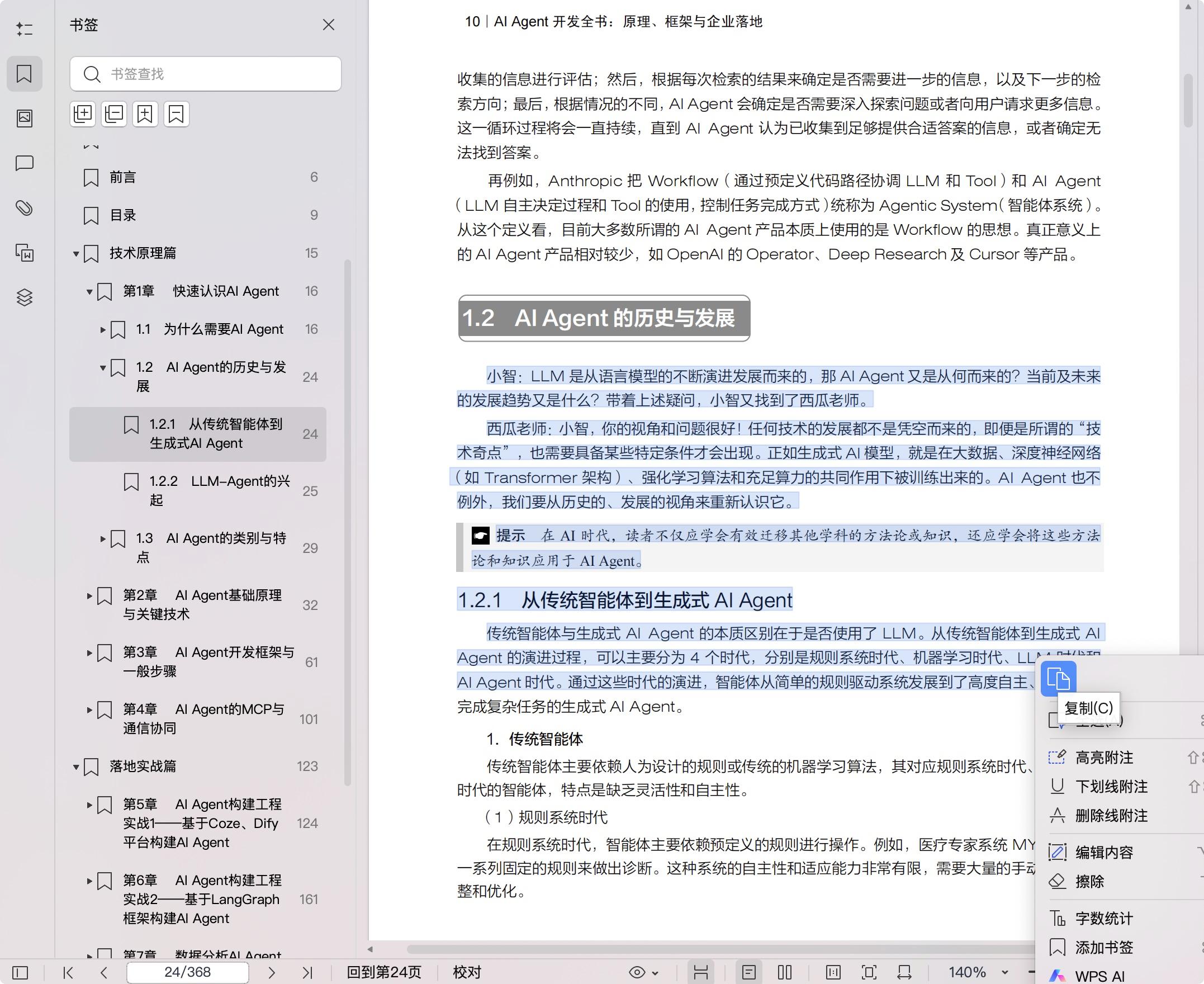Click the 校对 proofreading button
Viewport: 1204px width, 984px height.
point(467,973)
